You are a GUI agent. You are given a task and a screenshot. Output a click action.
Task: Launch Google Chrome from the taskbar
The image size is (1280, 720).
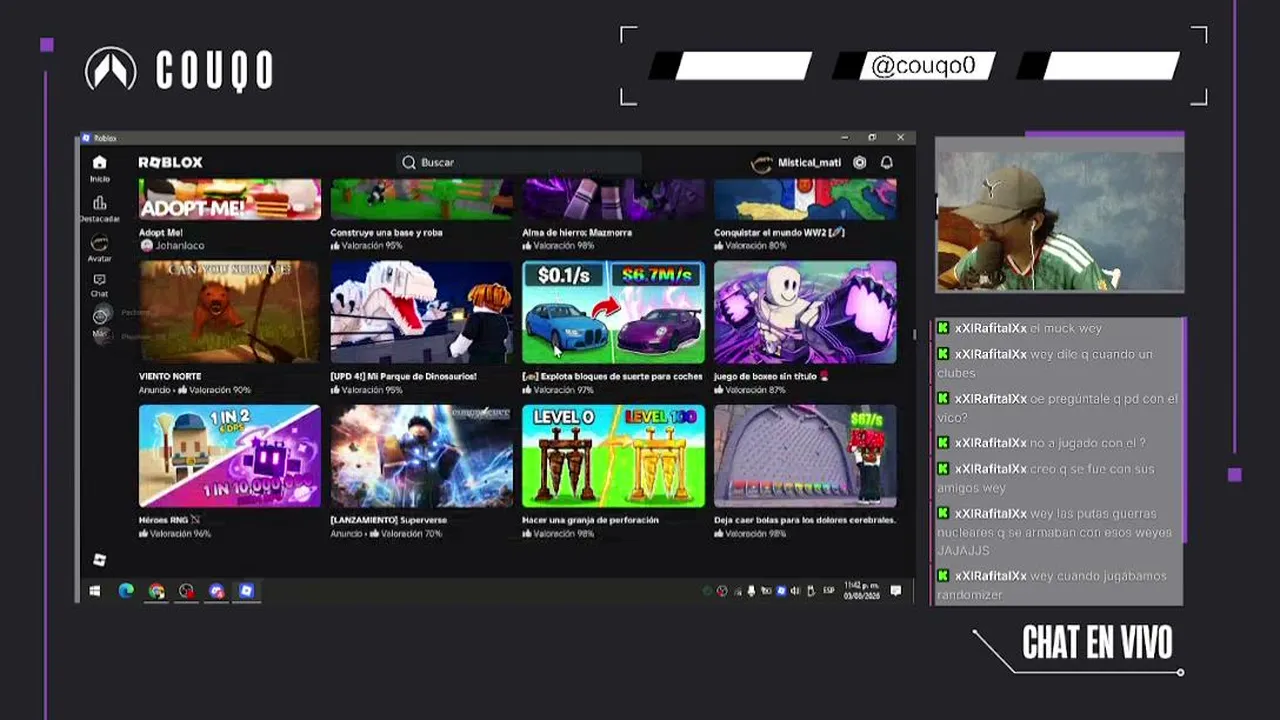[x=156, y=591]
